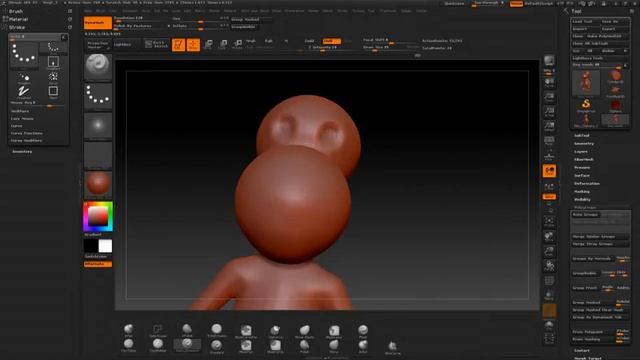
Task: Expand the Geometry subpalette
Action: pyautogui.click(x=584, y=144)
